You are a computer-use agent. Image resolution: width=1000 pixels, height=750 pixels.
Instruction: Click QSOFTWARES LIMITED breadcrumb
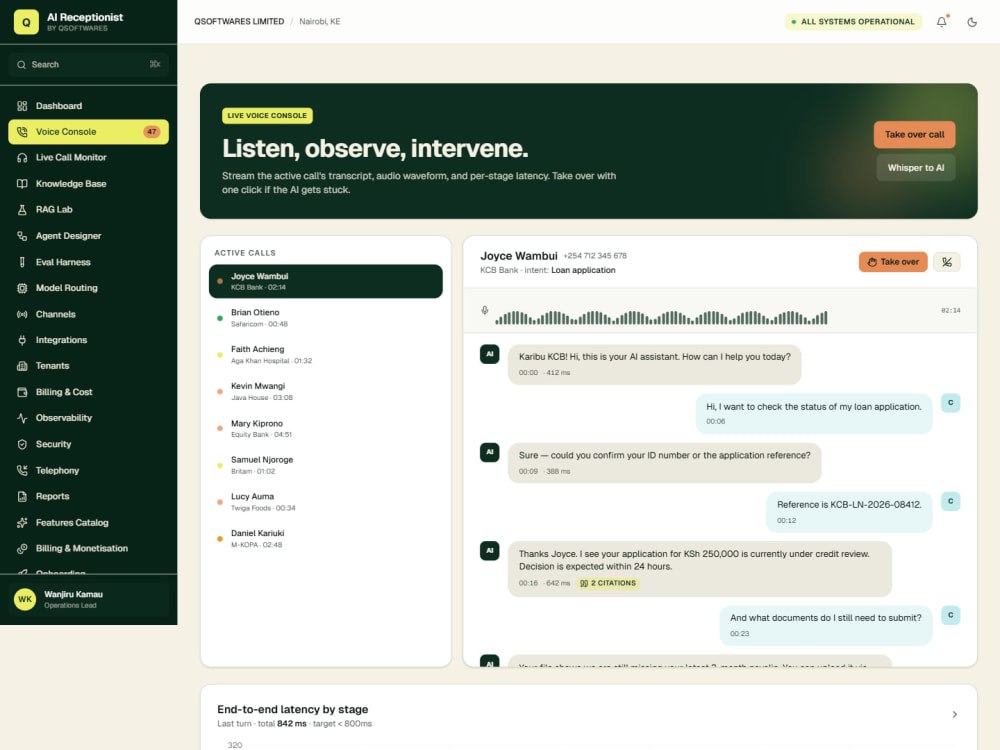pos(239,22)
